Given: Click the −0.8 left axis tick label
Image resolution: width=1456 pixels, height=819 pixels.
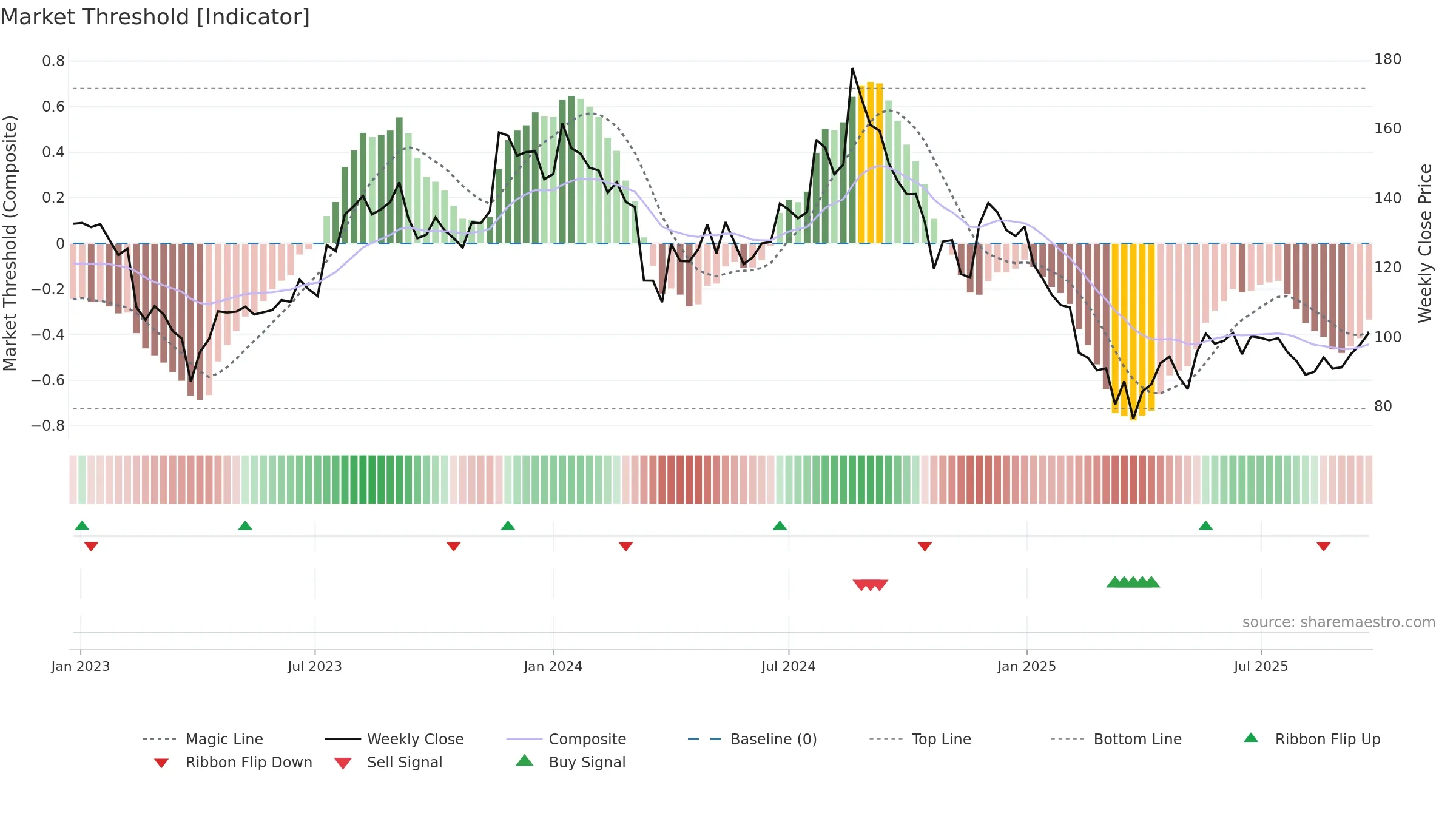Looking at the screenshot, I should point(48,426).
